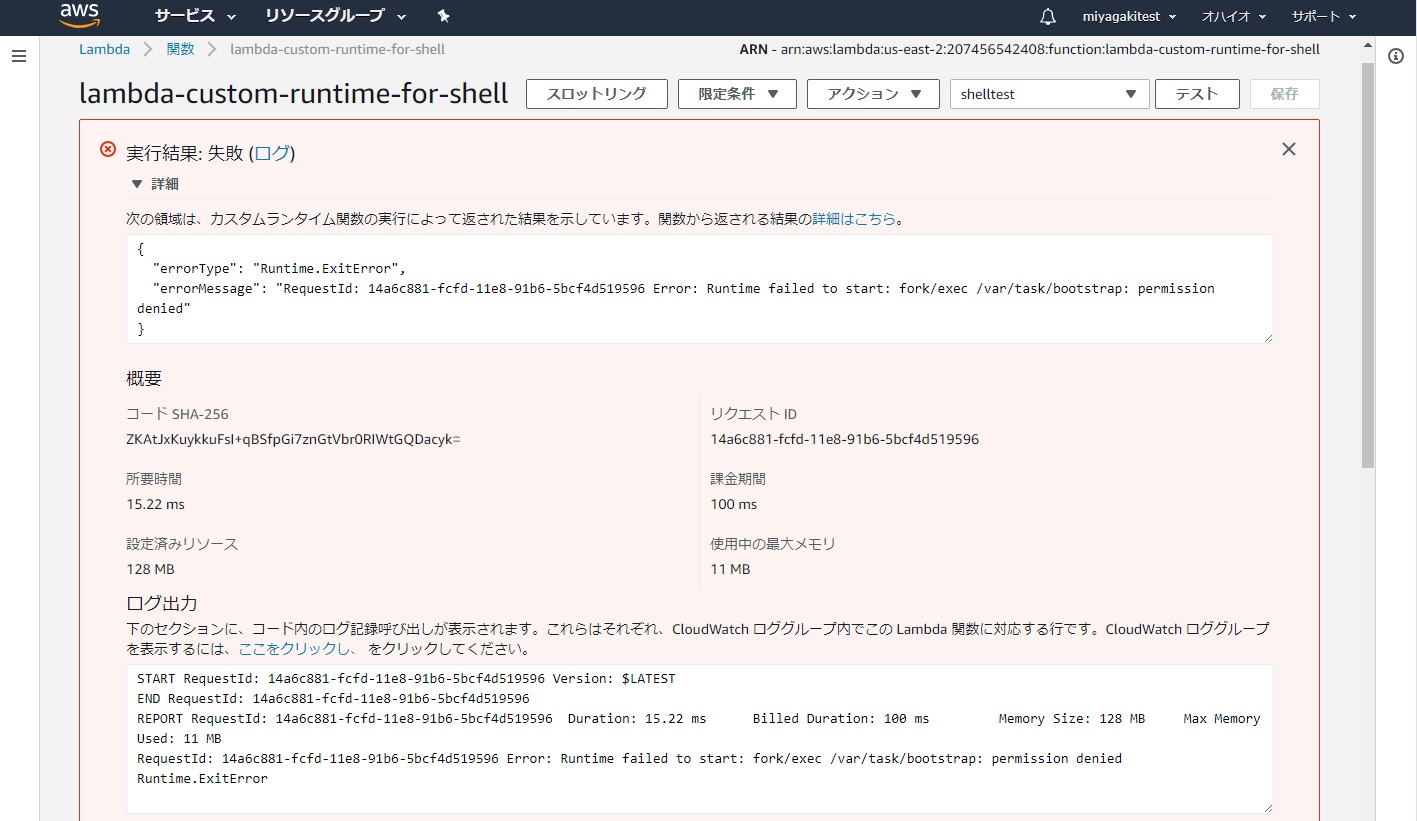This screenshot has height=821, width=1417.
Task: Click the テスト test button
Action: tap(1196, 94)
